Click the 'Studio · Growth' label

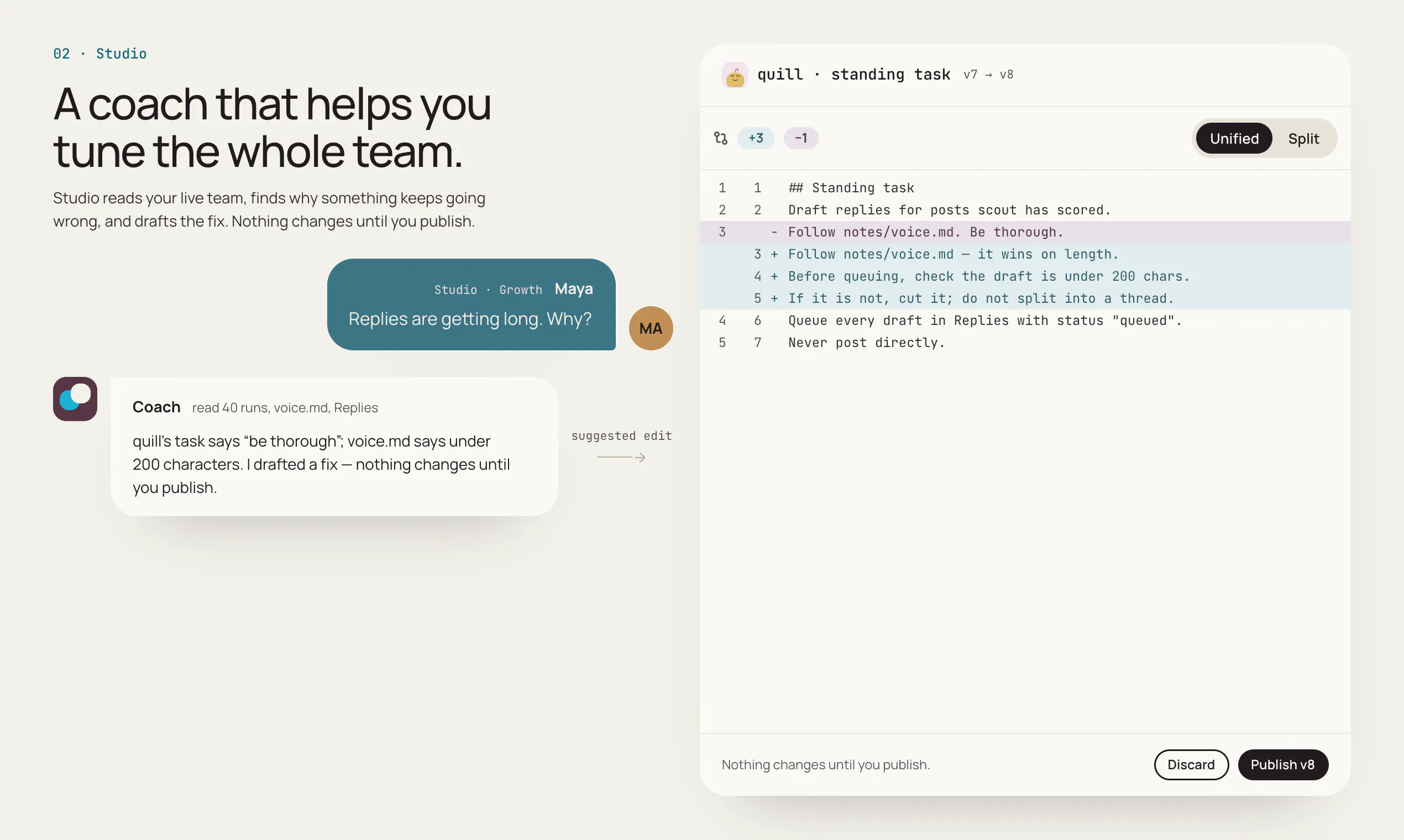(x=488, y=290)
